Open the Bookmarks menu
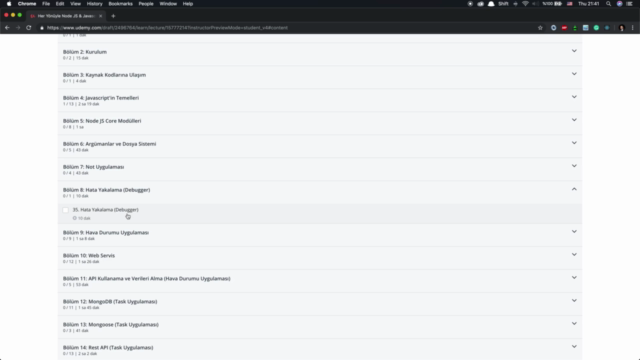Viewport: 640px width, 360px height. point(120,4)
